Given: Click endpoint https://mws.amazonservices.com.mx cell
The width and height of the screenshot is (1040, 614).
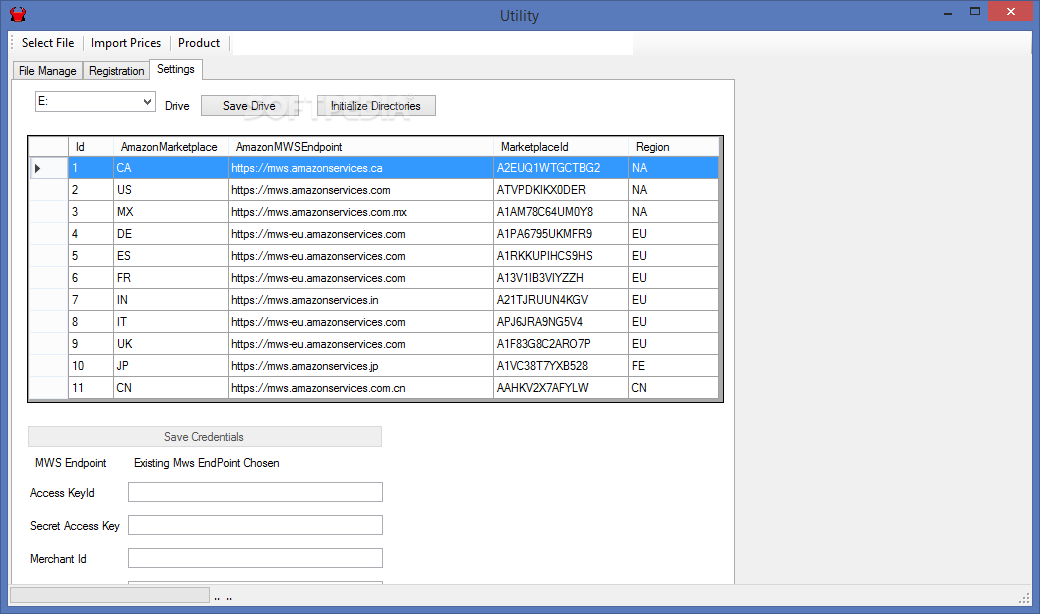Looking at the screenshot, I should 361,212.
